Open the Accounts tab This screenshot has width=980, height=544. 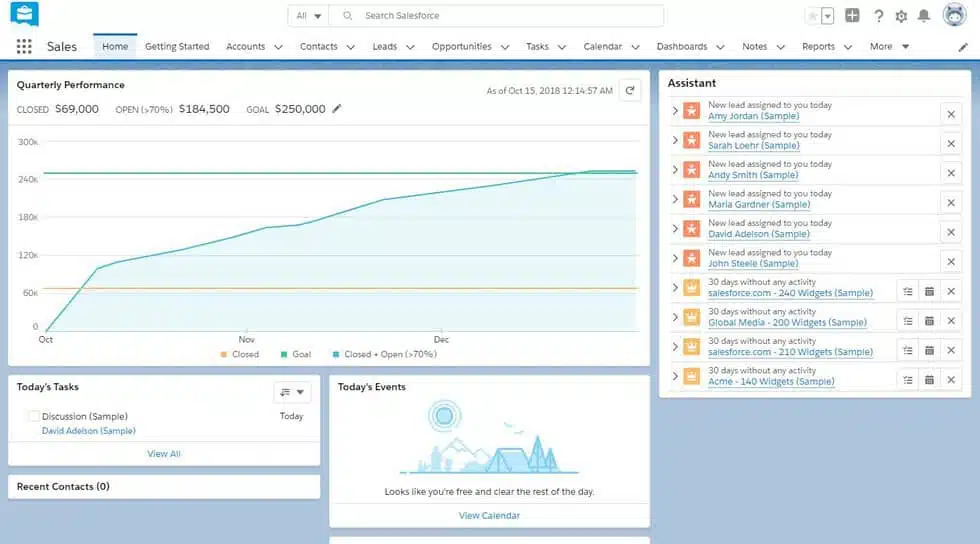coord(246,46)
